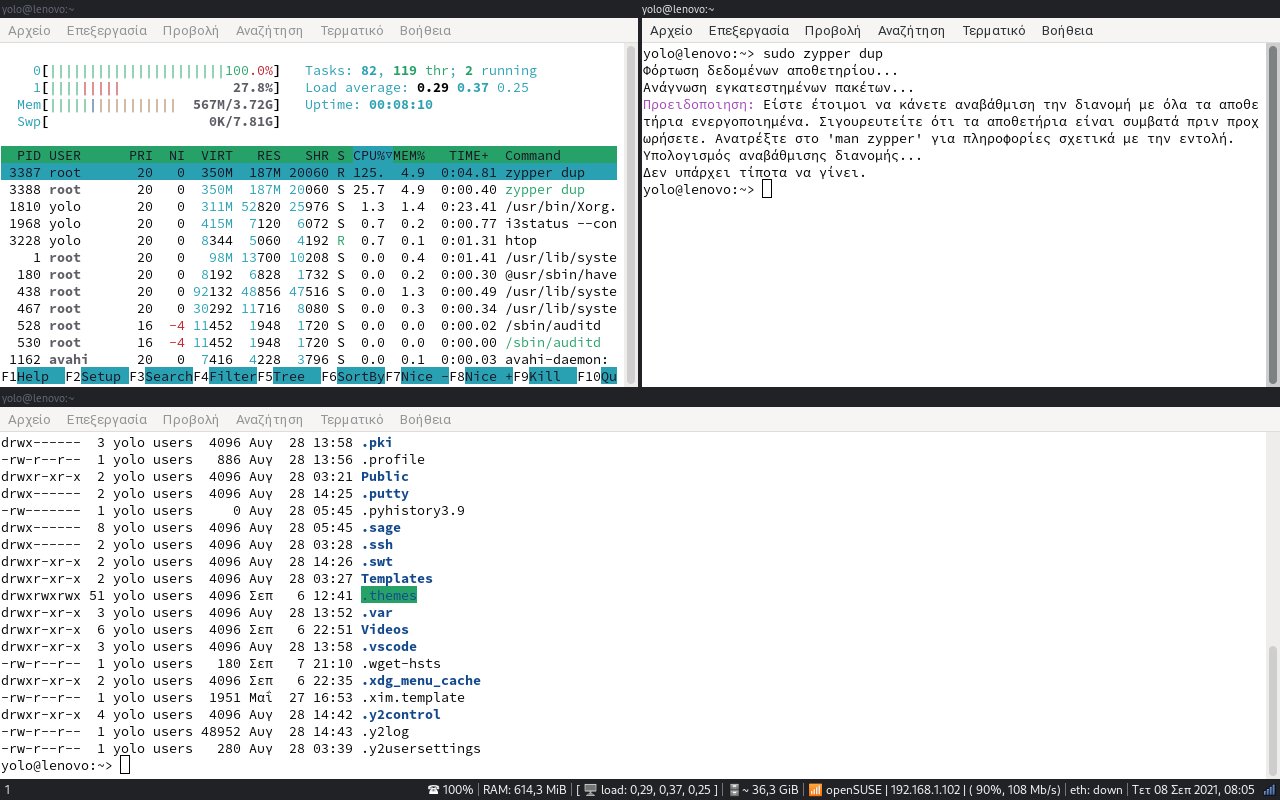Click the .wget-hsts file name
The width and height of the screenshot is (1280, 800).
tap(401, 663)
